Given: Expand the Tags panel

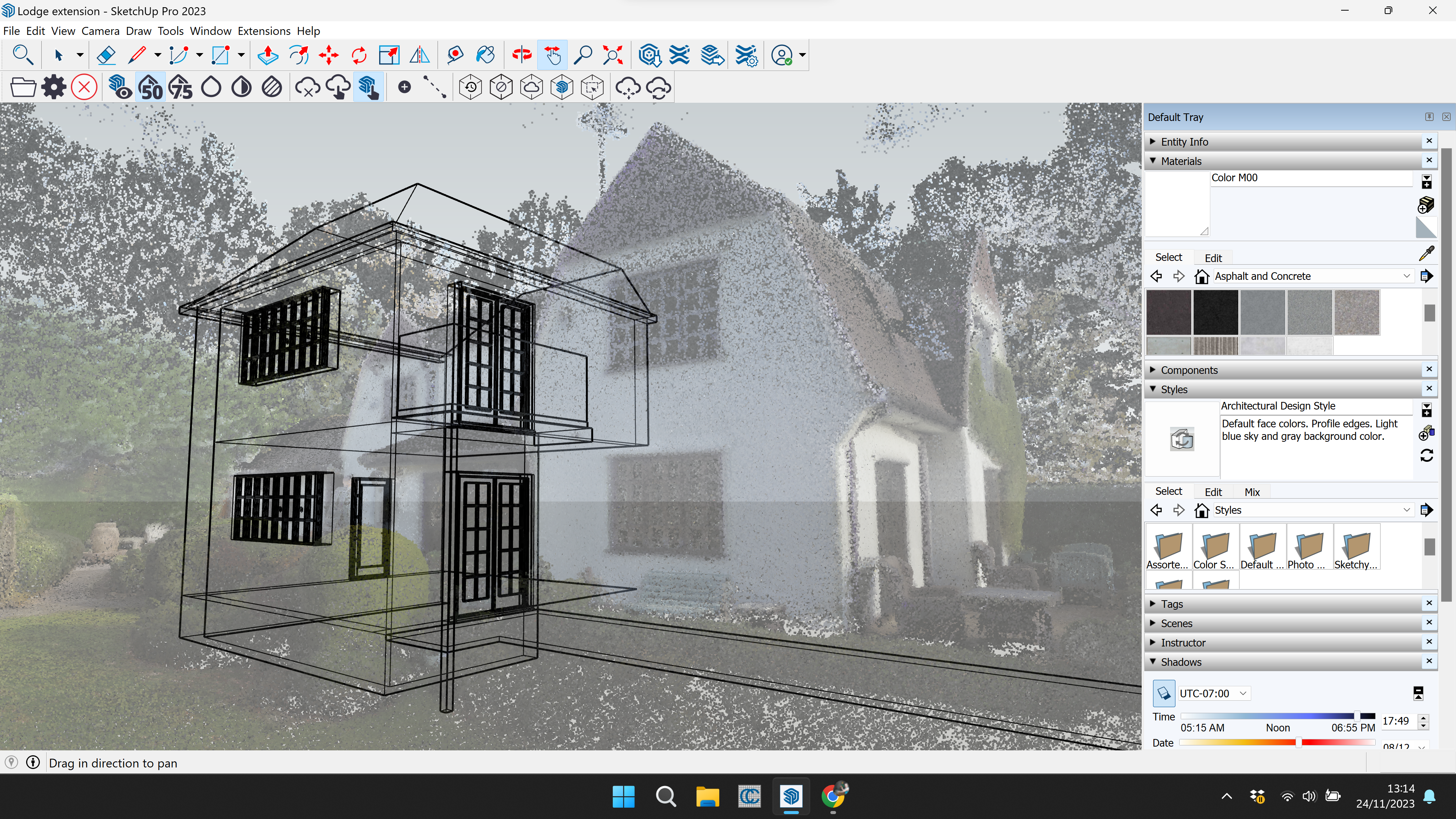Looking at the screenshot, I should (1172, 604).
